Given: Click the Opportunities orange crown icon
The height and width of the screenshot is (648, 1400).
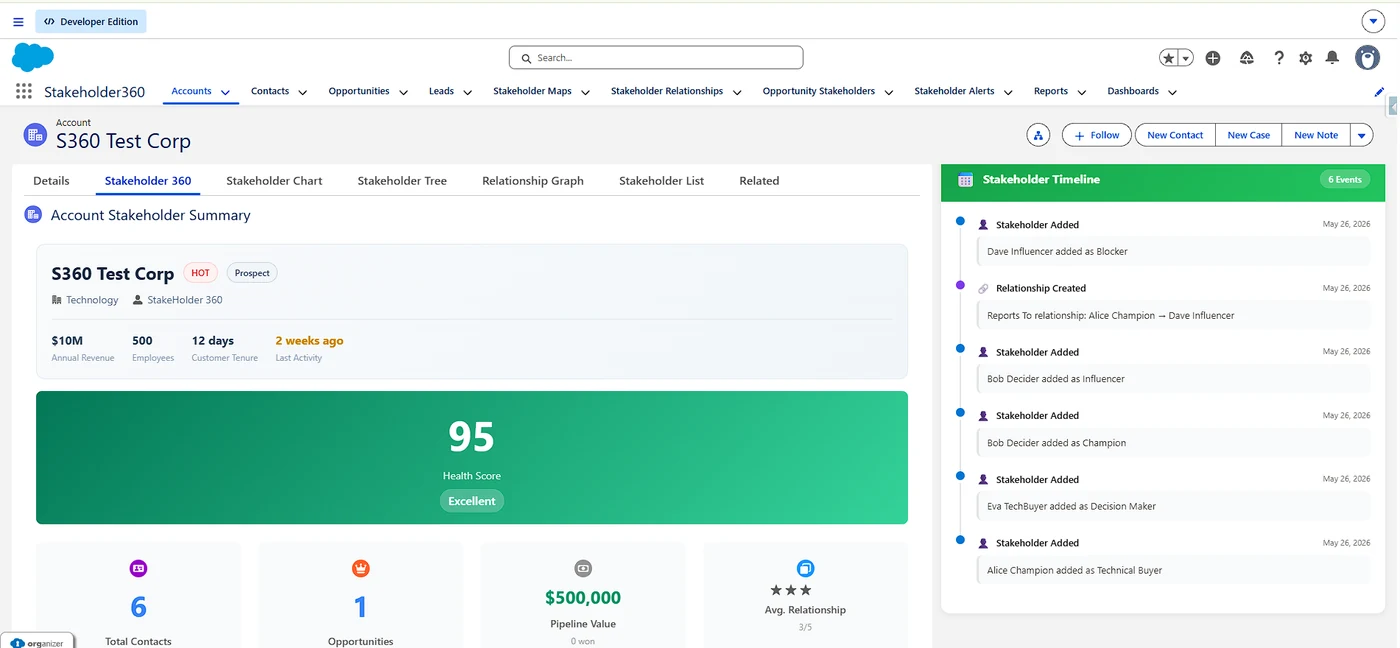Looking at the screenshot, I should pyautogui.click(x=360, y=568).
